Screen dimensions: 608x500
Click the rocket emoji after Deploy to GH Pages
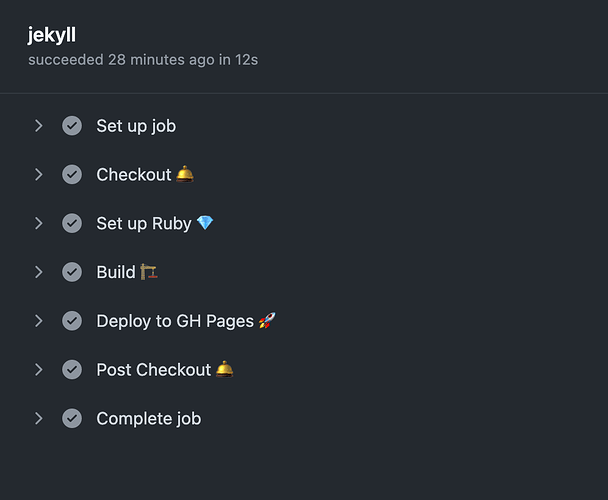267,320
